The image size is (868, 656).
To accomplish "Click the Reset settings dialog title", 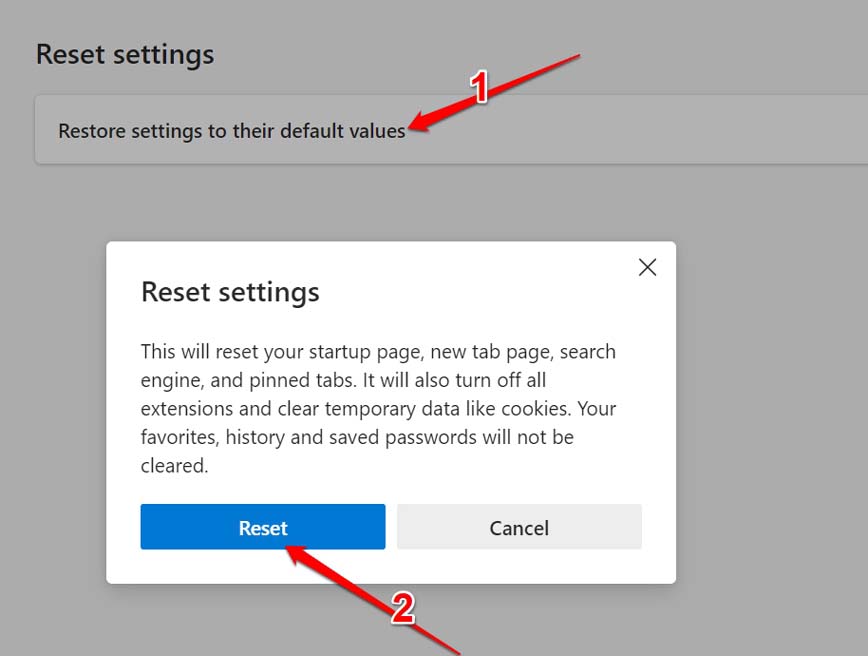I will 230,291.
